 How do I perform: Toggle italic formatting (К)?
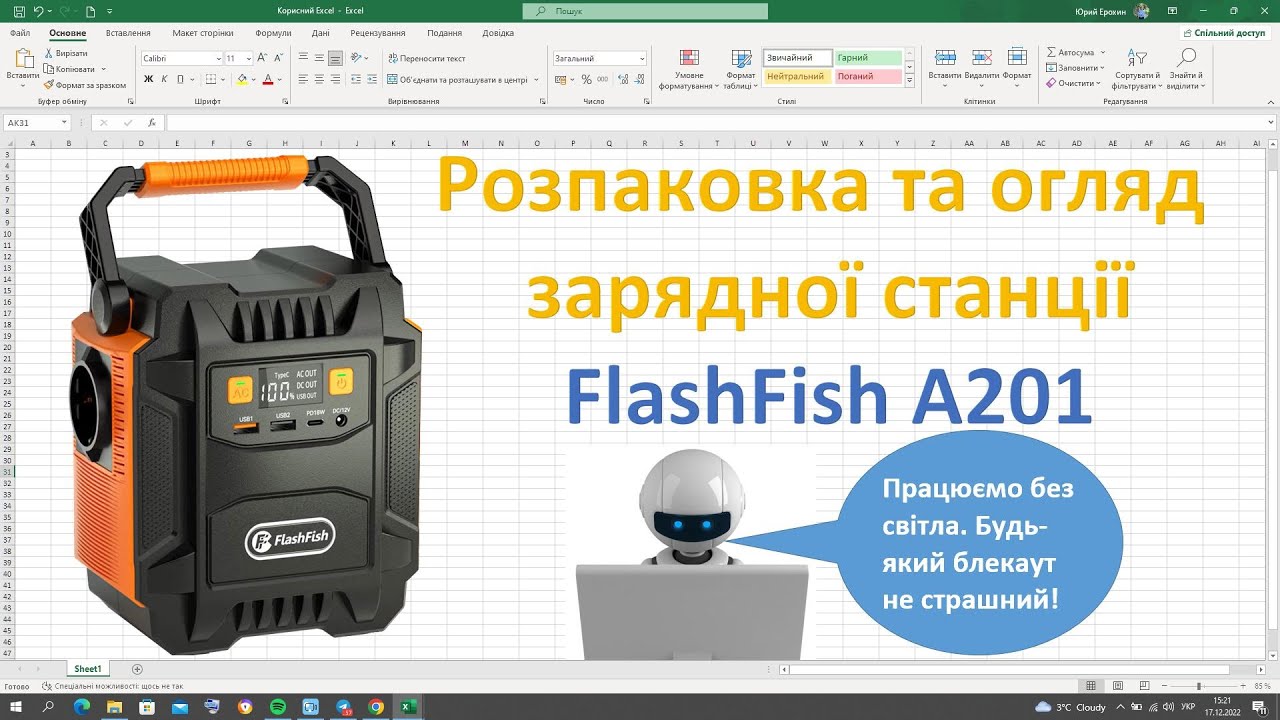click(164, 79)
